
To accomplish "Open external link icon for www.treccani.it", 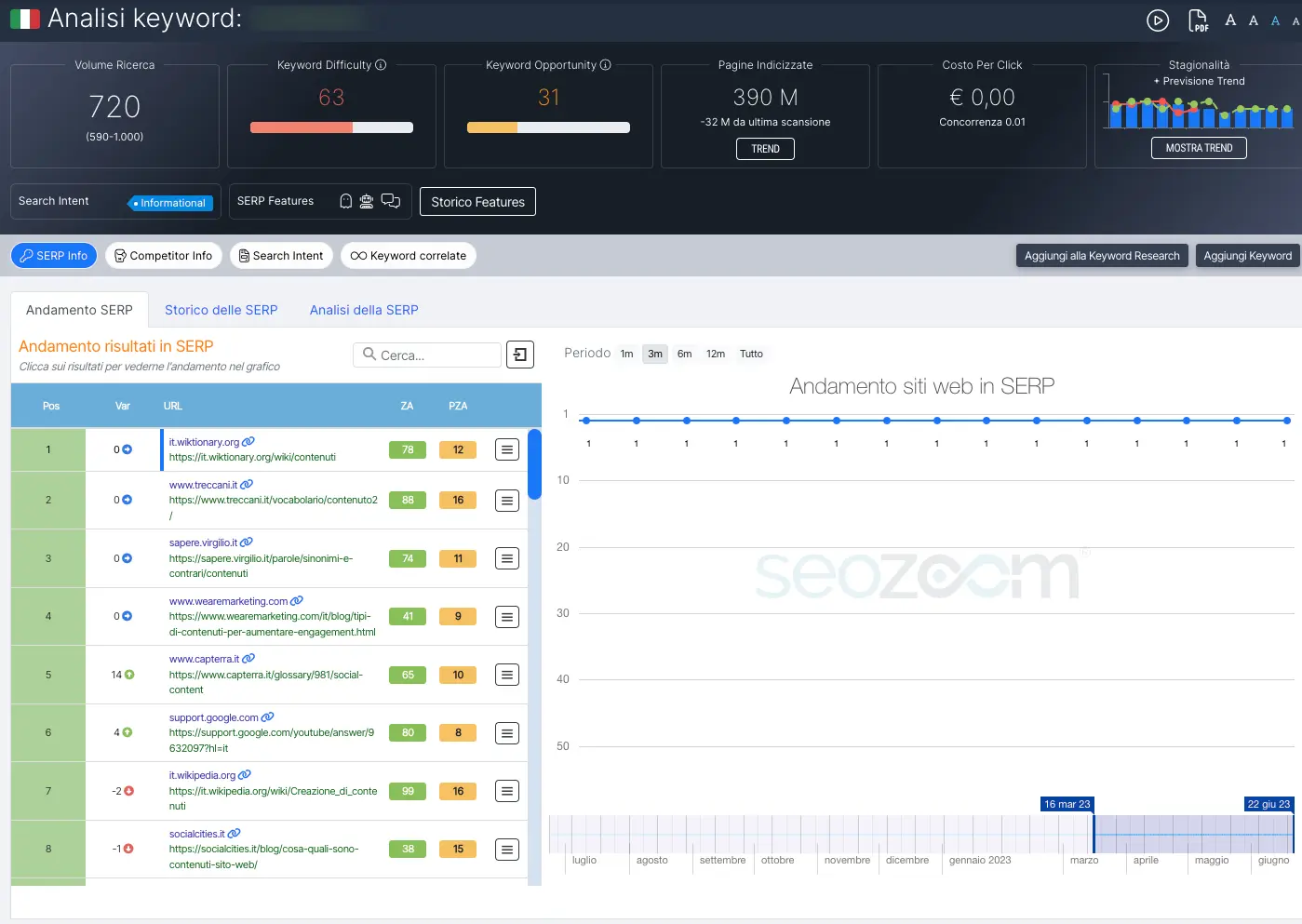I will pos(247,485).
